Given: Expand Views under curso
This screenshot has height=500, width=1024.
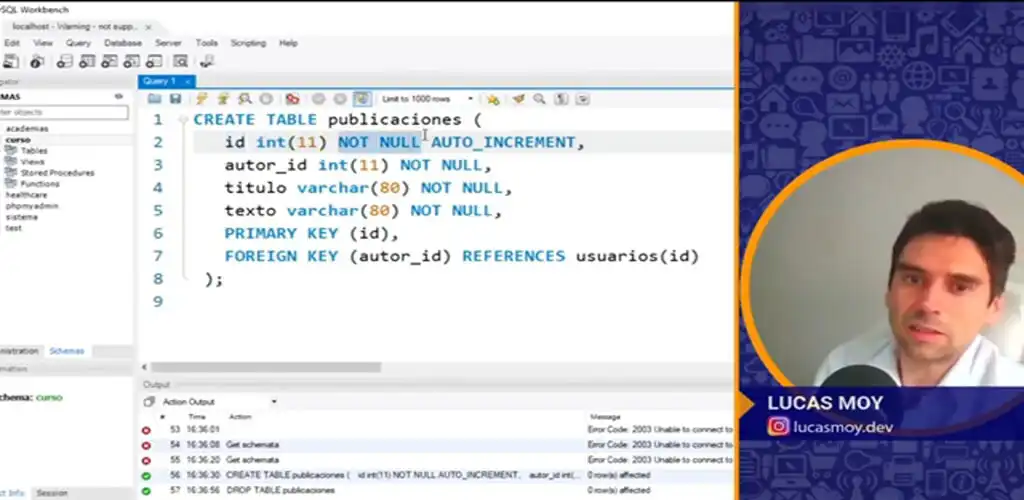Looking at the screenshot, I should point(32,162).
